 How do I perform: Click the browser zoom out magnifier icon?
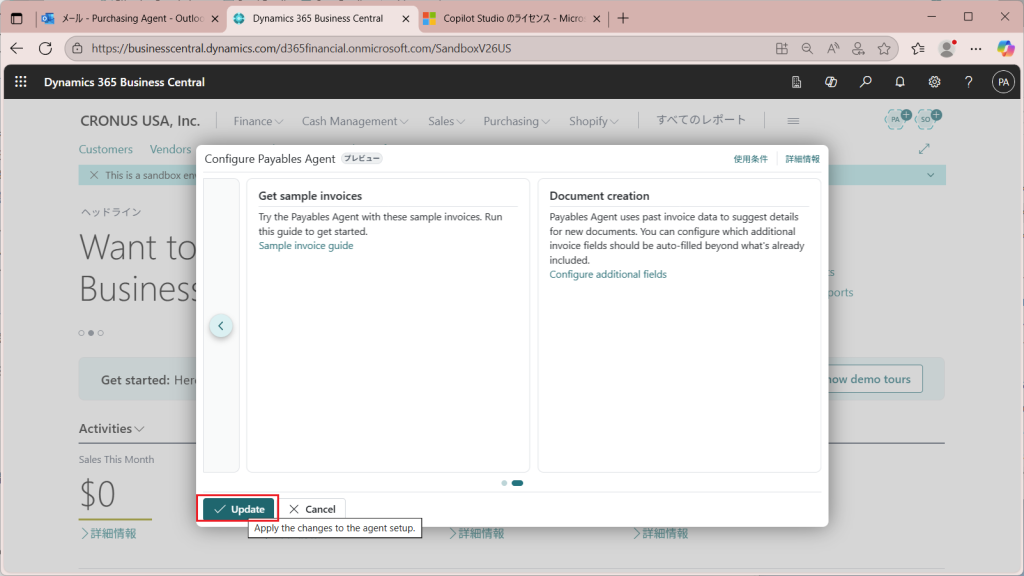807,48
